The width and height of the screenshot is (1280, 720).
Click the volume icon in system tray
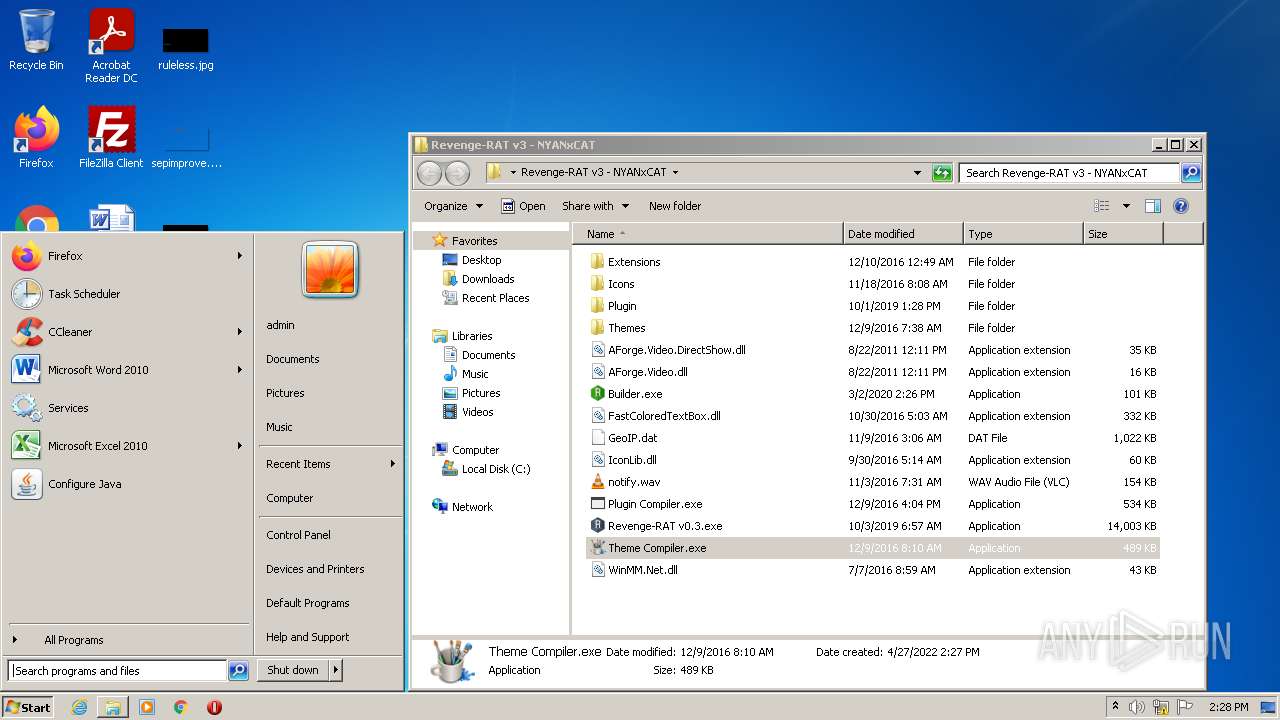pos(1136,707)
